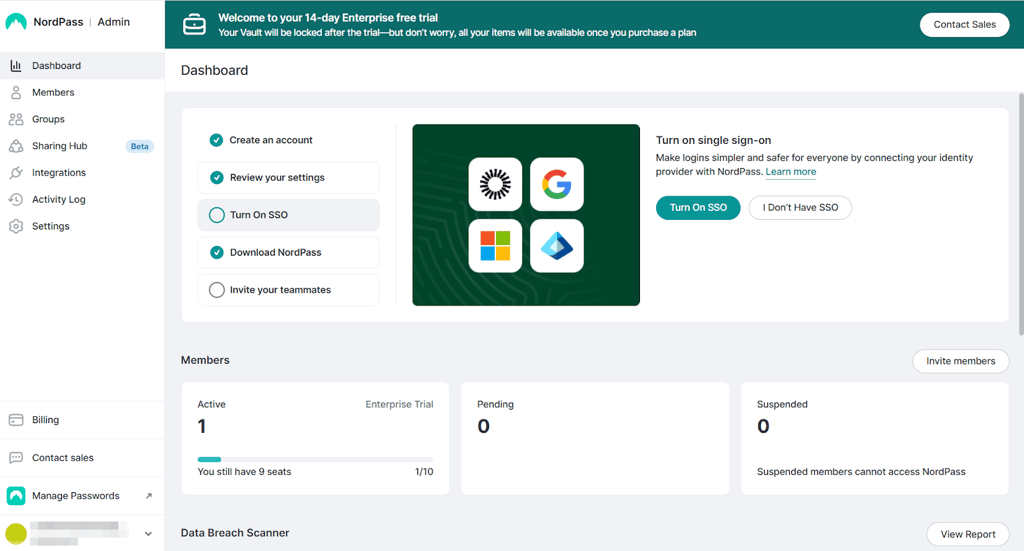This screenshot has width=1024, height=551.
Task: Click the 'You still have 9 seats' text
Action: coord(244,472)
